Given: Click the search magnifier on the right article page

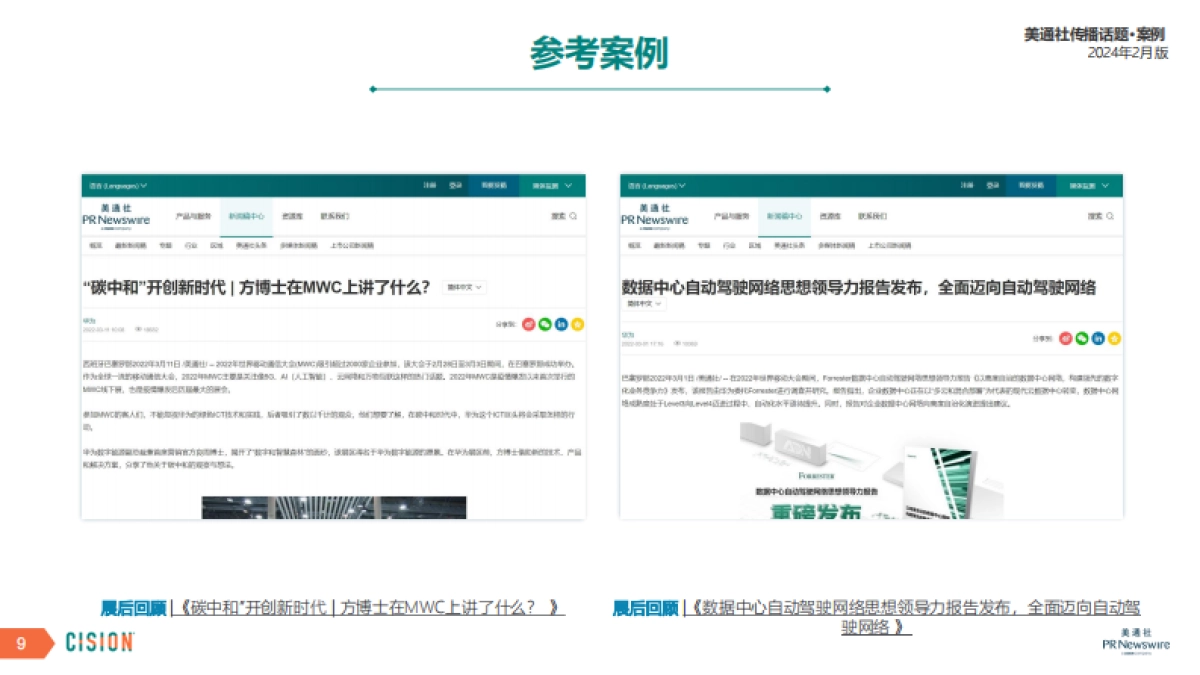Looking at the screenshot, I should point(1109,215).
